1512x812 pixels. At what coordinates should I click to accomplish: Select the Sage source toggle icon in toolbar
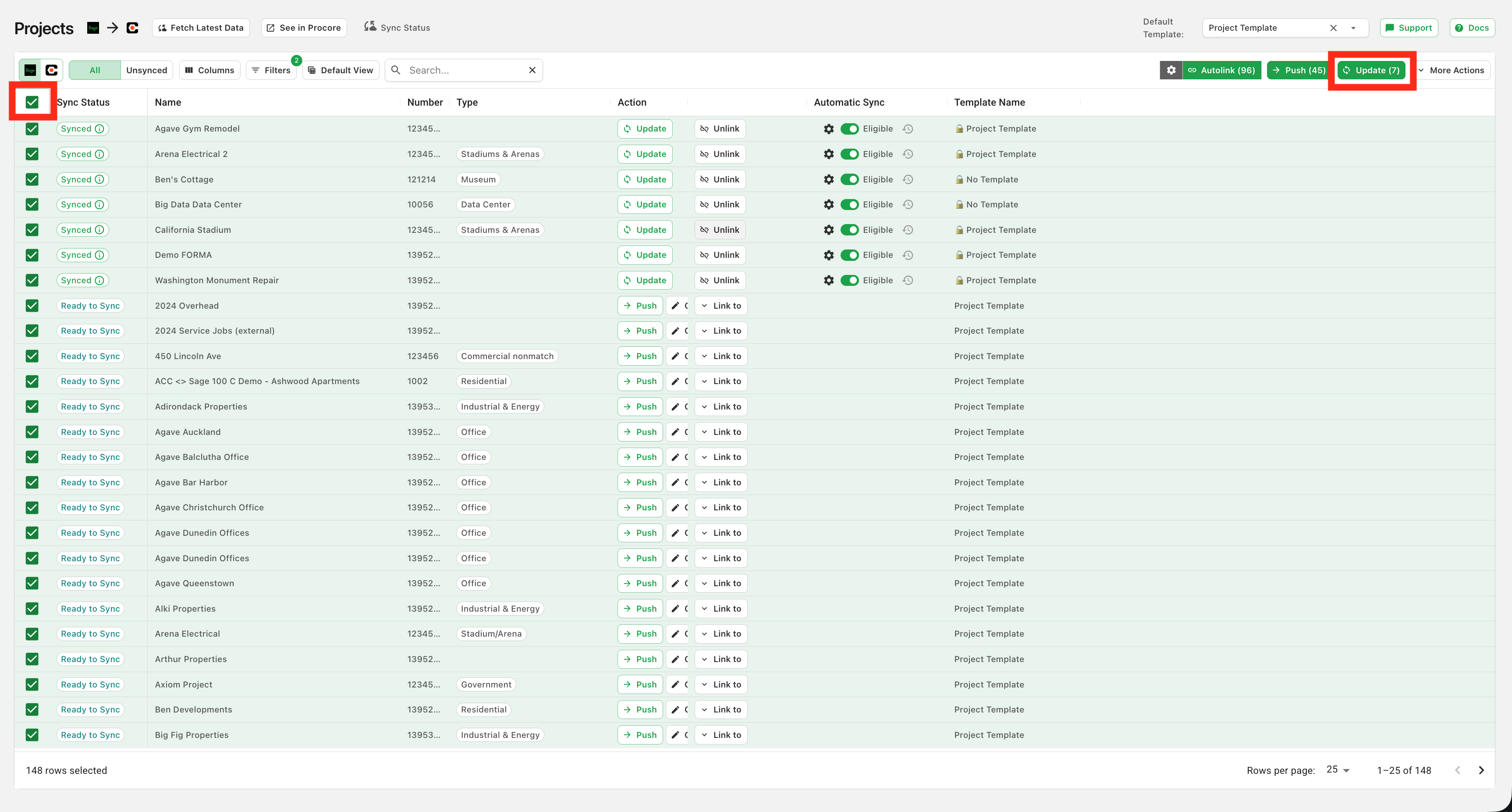click(31, 71)
